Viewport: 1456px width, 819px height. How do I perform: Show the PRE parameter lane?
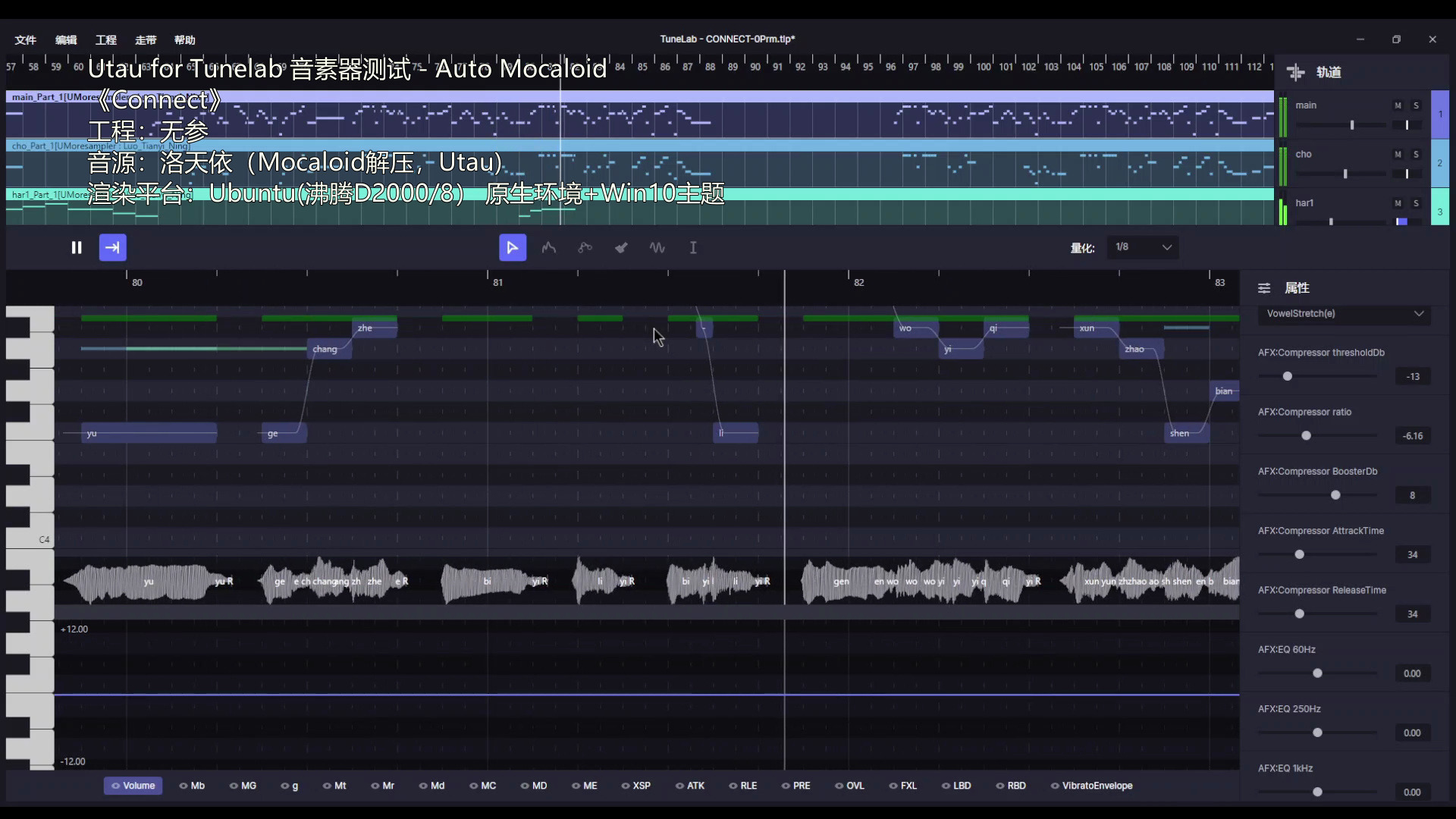pyautogui.click(x=795, y=786)
